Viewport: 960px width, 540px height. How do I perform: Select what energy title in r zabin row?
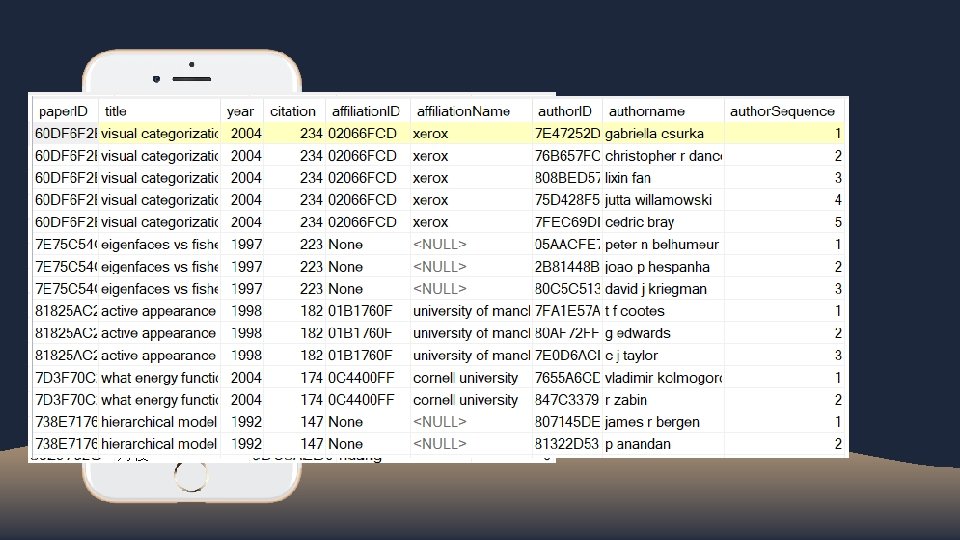click(159, 400)
